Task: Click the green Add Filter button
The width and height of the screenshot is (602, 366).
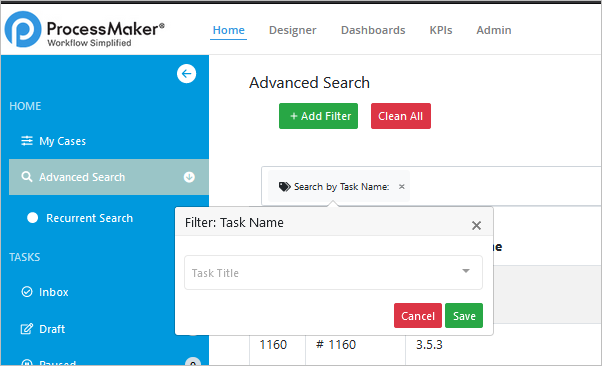Action: (x=318, y=116)
